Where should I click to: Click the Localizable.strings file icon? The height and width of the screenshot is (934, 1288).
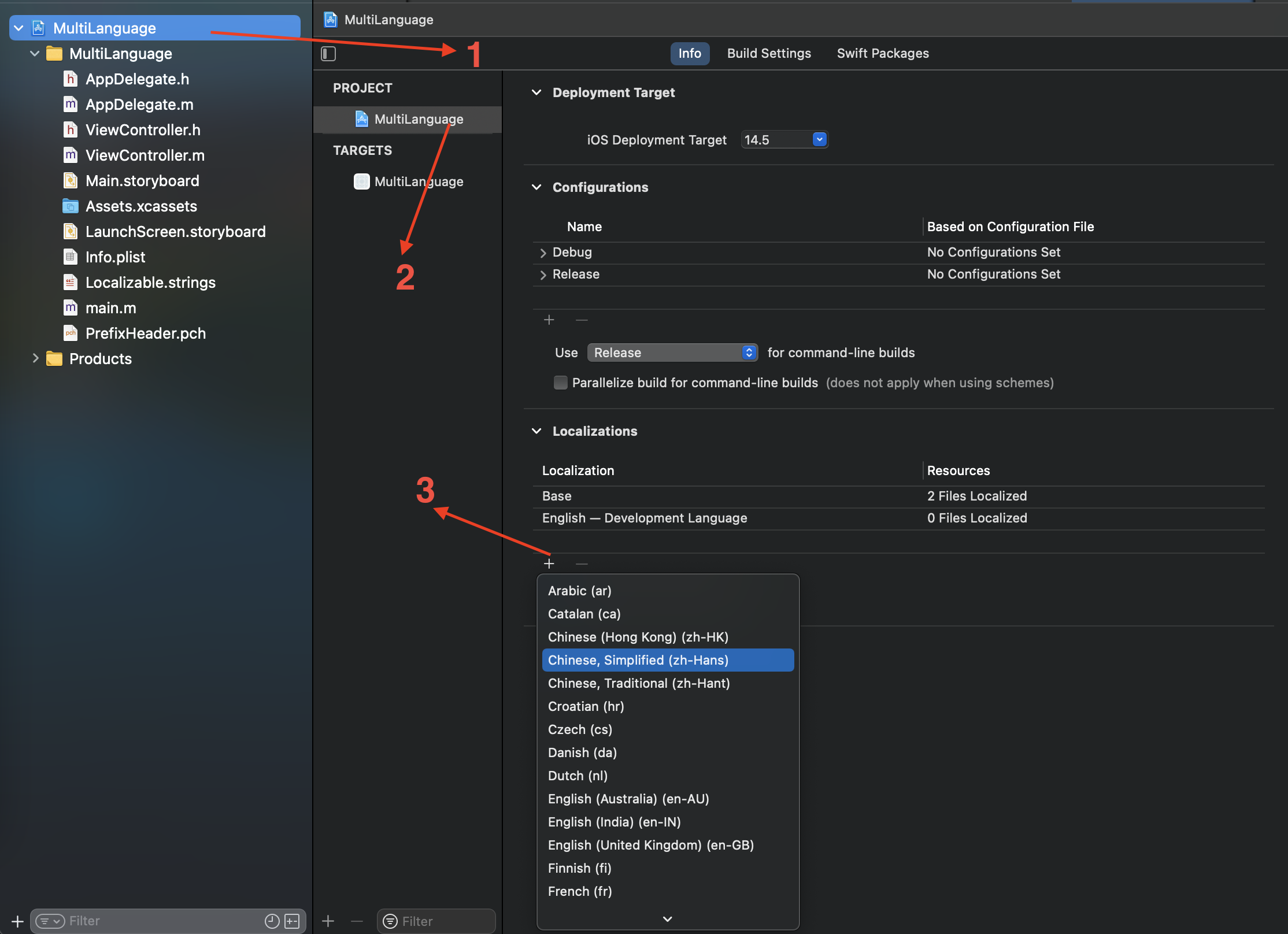pos(70,282)
